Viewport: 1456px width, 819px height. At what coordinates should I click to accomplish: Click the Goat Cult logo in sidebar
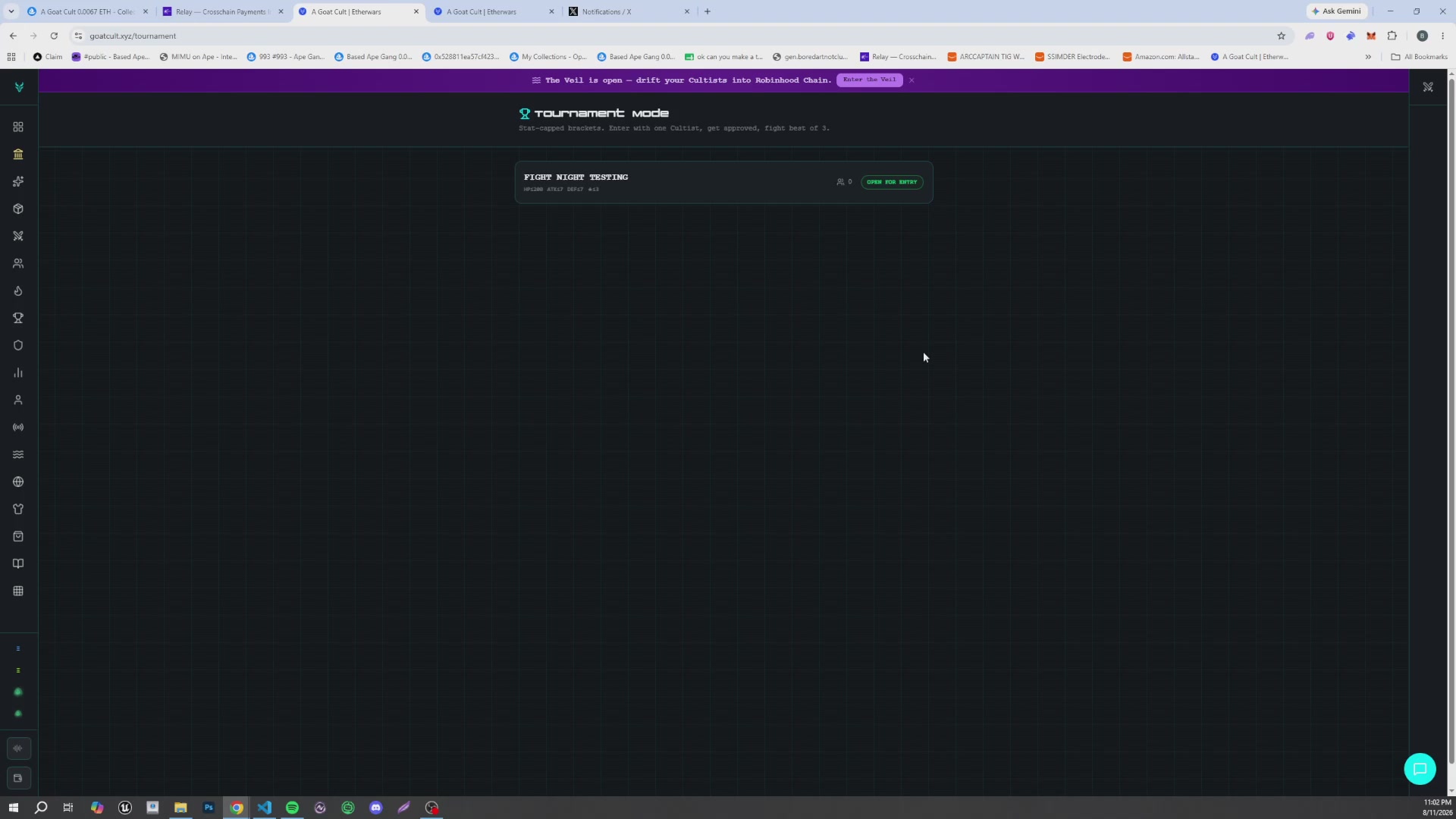click(x=19, y=87)
